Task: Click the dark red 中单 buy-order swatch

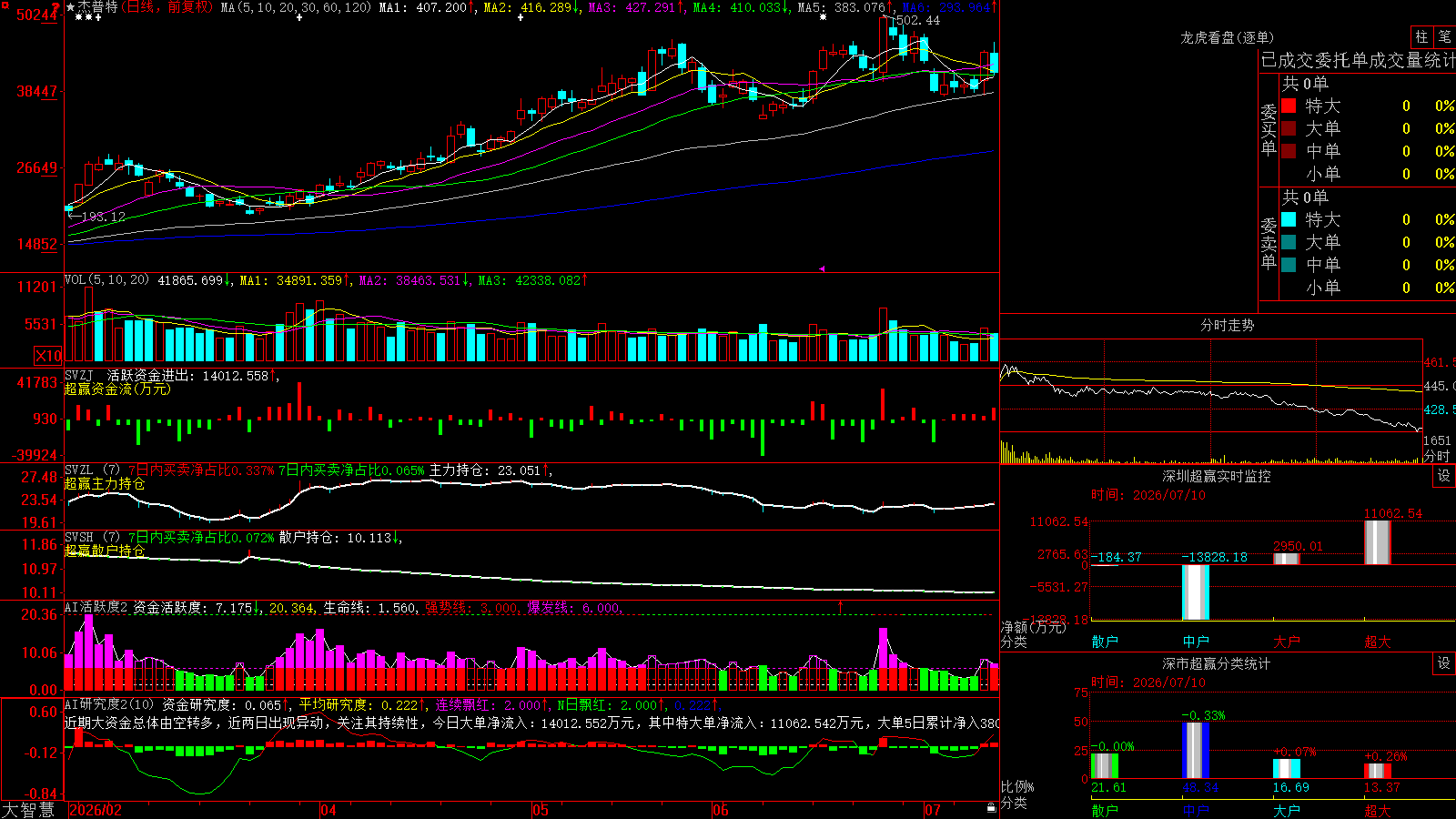Action: [1289, 151]
